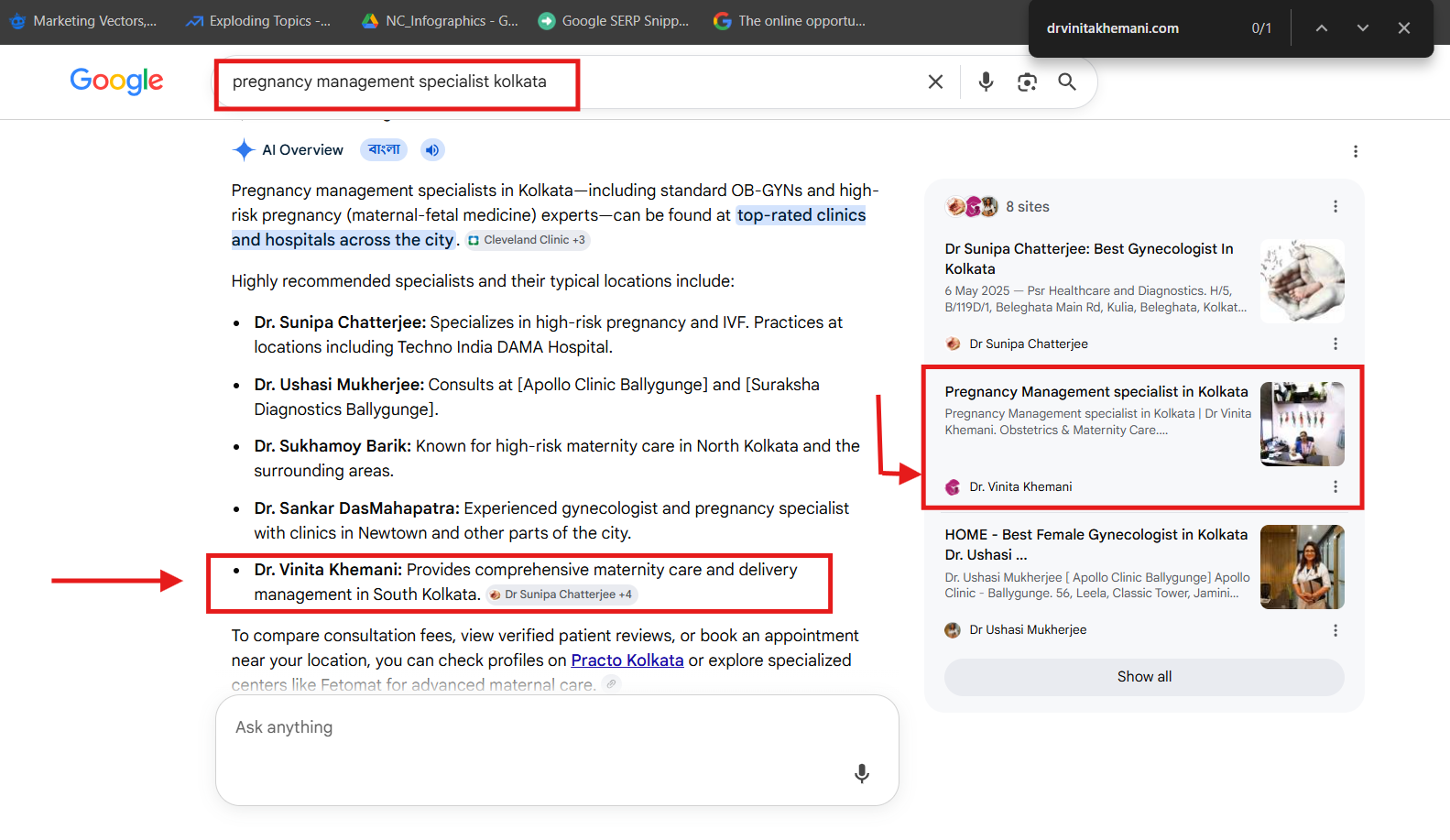Viewport: 1450px width, 840px height.
Task: Click Show all sources button
Action: coord(1144,677)
